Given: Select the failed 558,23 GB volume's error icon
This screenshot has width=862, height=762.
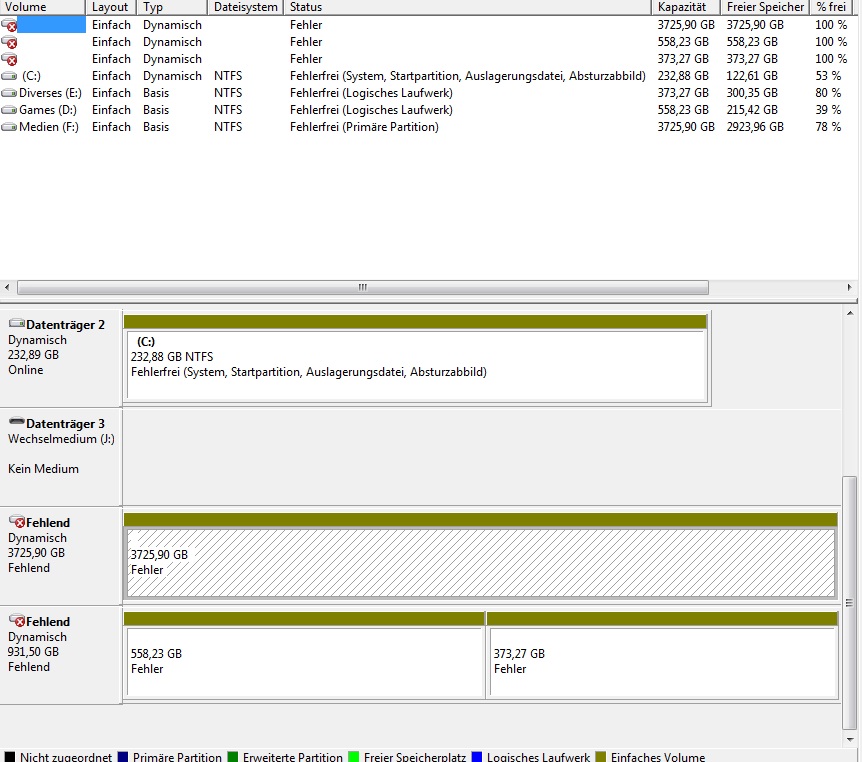Looking at the screenshot, I should click(9, 42).
